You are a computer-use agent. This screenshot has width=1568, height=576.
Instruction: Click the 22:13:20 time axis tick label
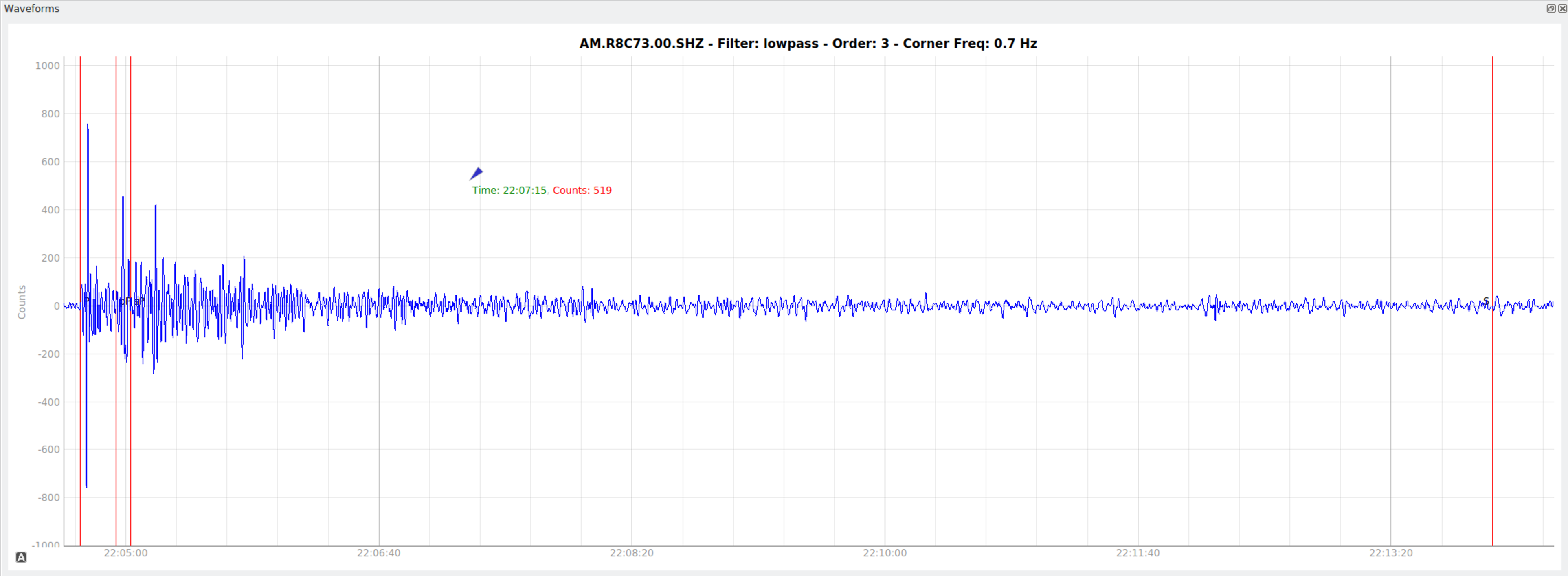pos(1391,553)
